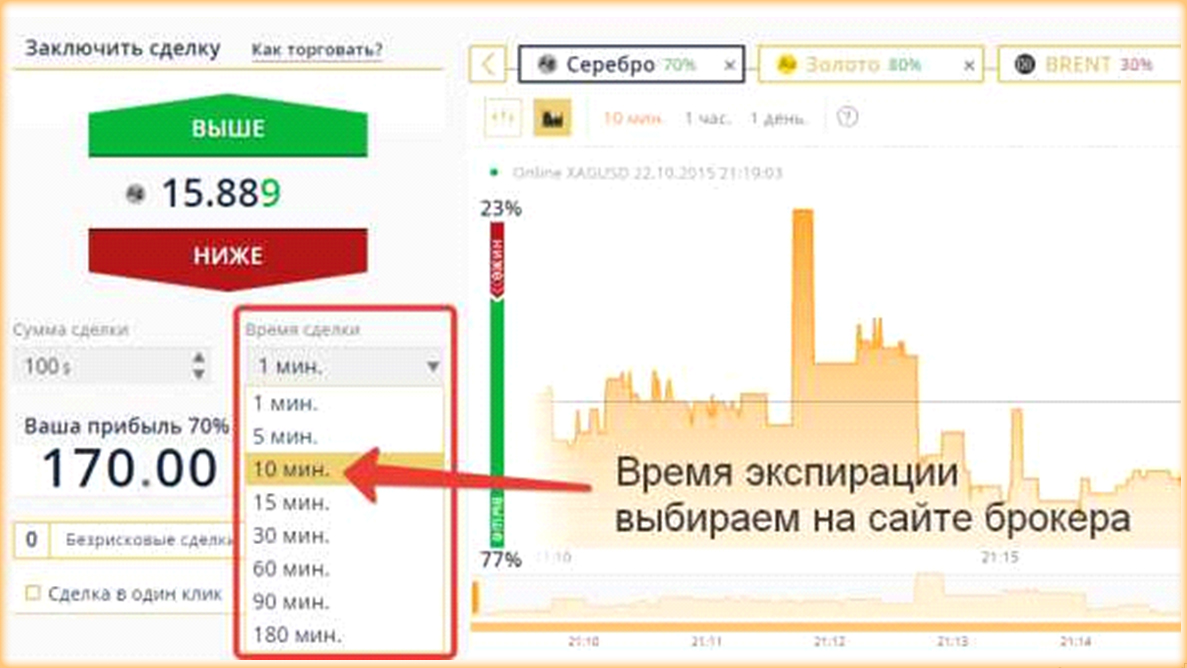This screenshot has height=668, width=1187.
Task: Enable Сделка в один клик checkbox
Action: pyautogui.click(x=32, y=593)
